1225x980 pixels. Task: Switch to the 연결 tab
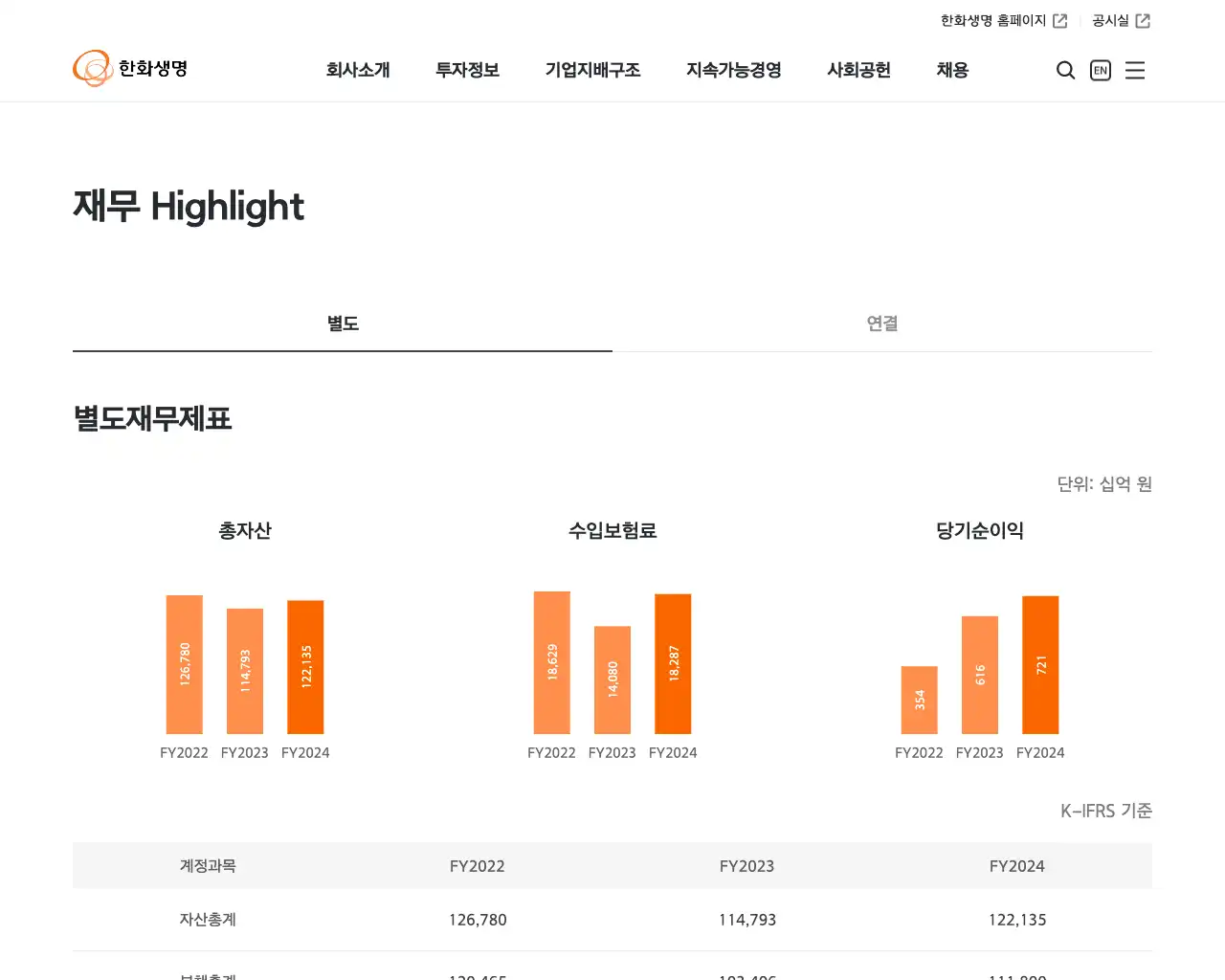(881, 323)
